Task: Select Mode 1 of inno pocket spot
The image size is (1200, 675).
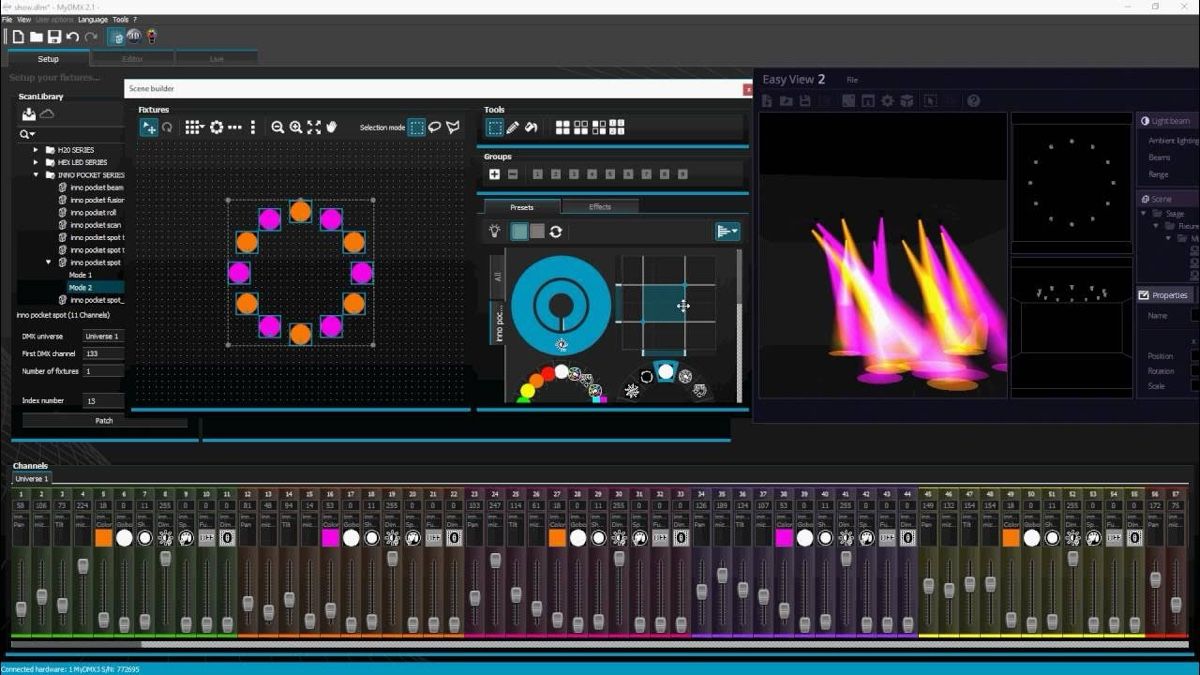Action: tap(80, 275)
